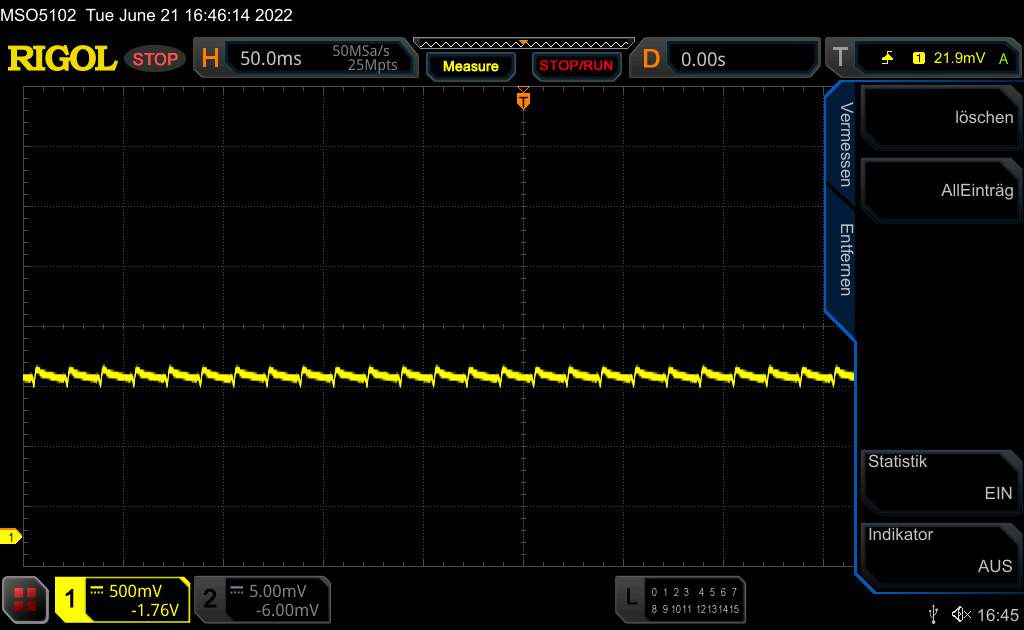
Task: Click the 25Mpts memory depth readout
Action: [x=372, y=65]
